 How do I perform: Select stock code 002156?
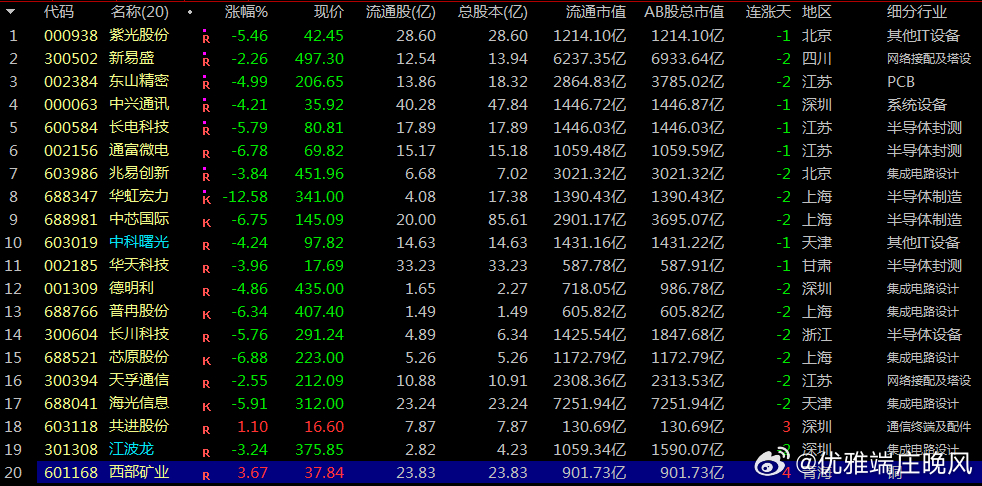pos(71,150)
